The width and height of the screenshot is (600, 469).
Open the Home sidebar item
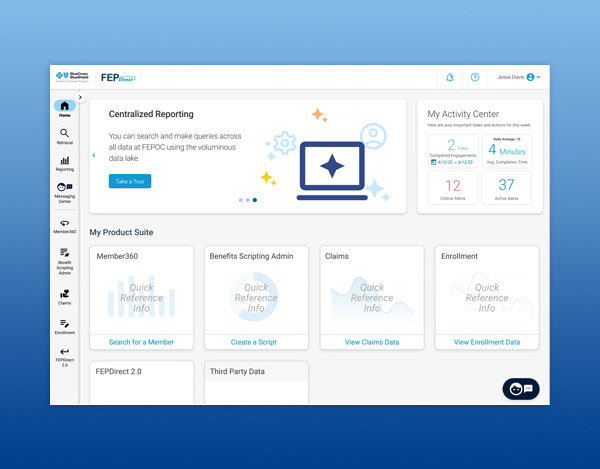coord(64,108)
